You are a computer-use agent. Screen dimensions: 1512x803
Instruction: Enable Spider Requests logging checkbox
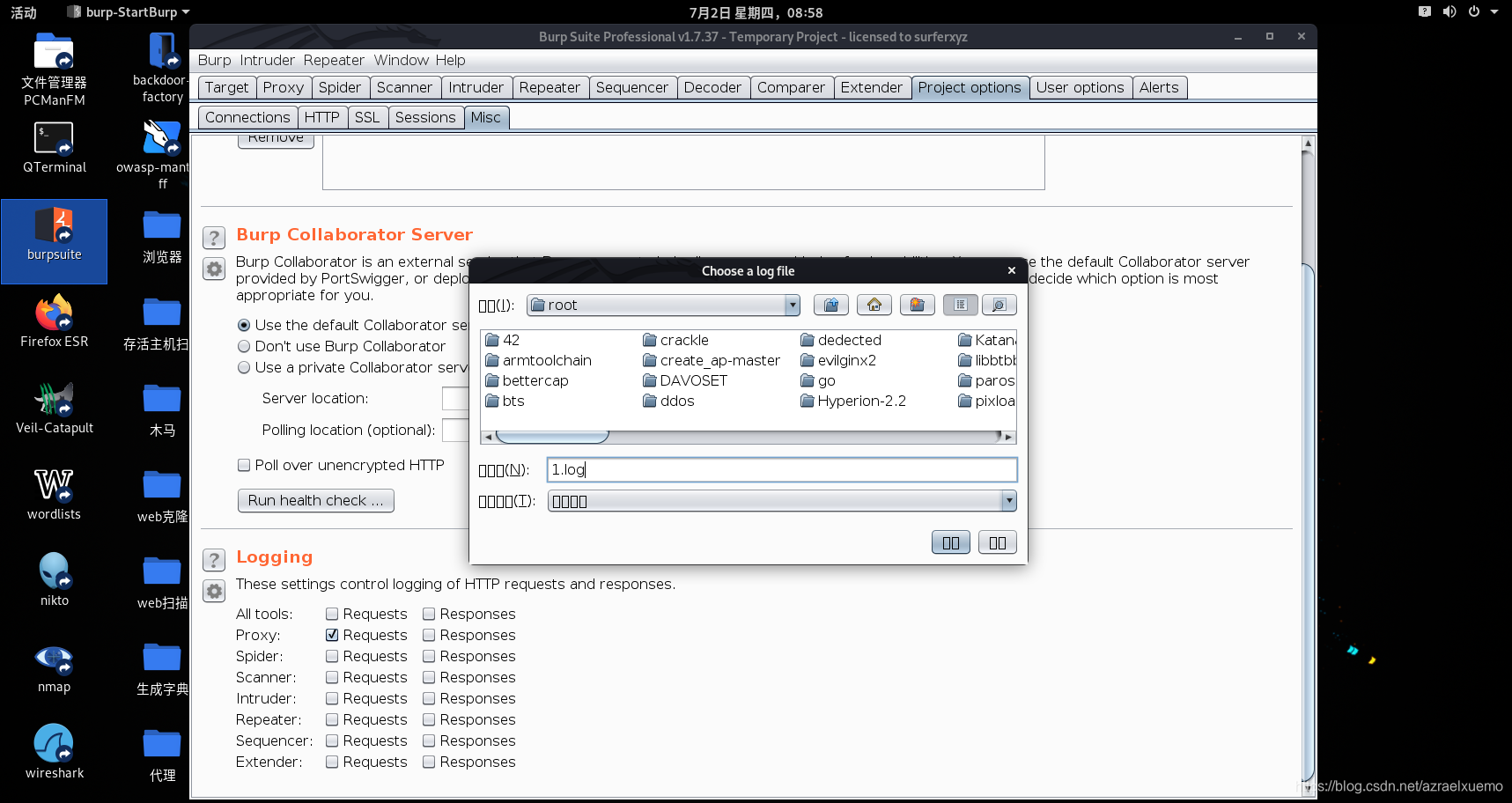332,656
